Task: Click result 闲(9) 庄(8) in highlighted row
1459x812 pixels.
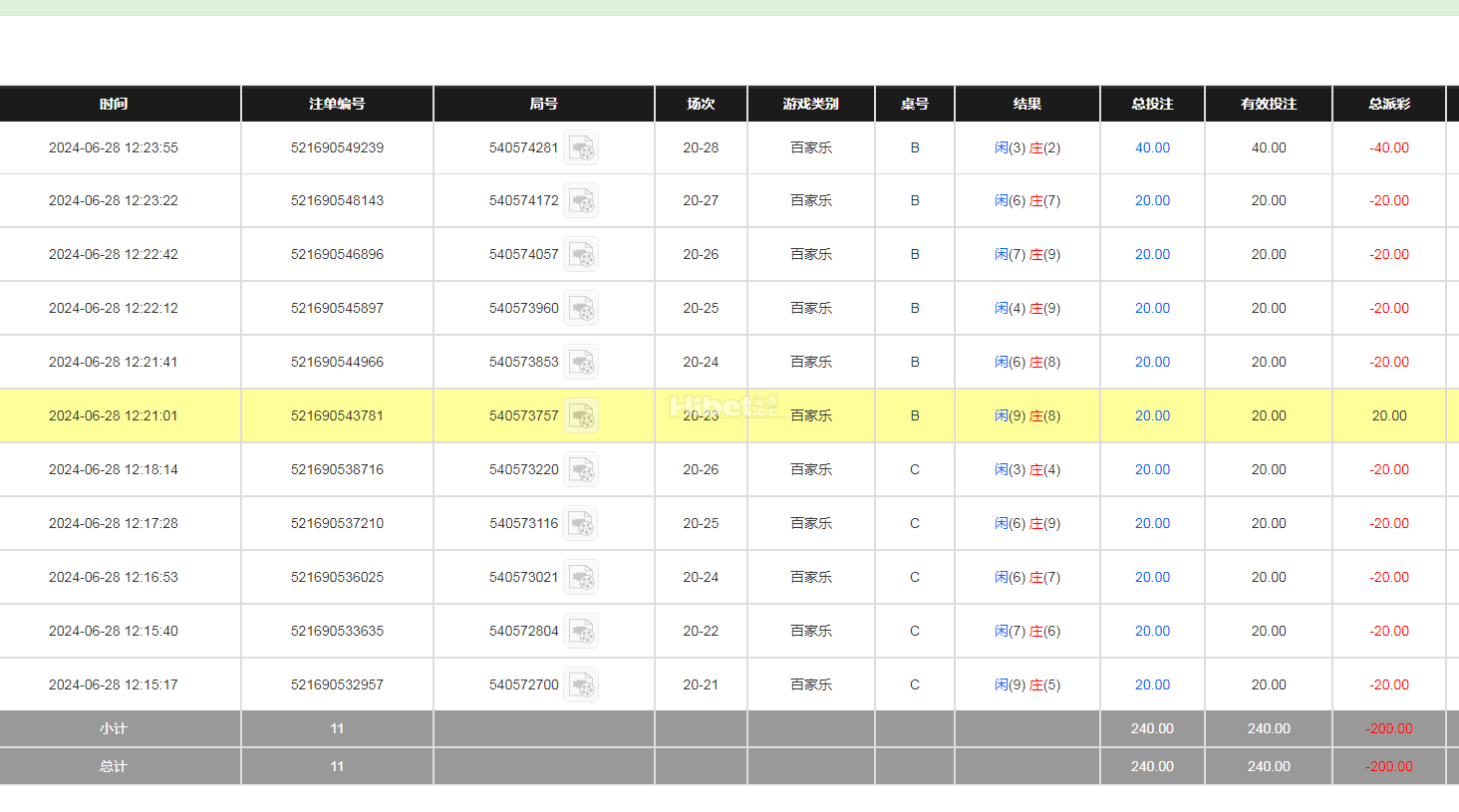Action: click(1027, 415)
